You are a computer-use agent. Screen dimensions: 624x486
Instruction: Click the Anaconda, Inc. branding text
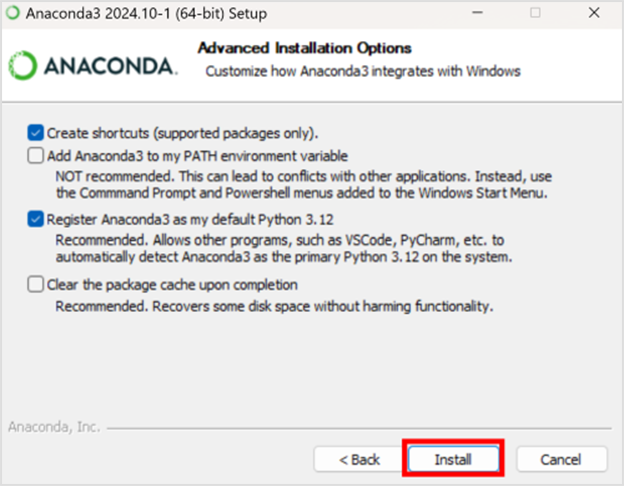click(54, 426)
